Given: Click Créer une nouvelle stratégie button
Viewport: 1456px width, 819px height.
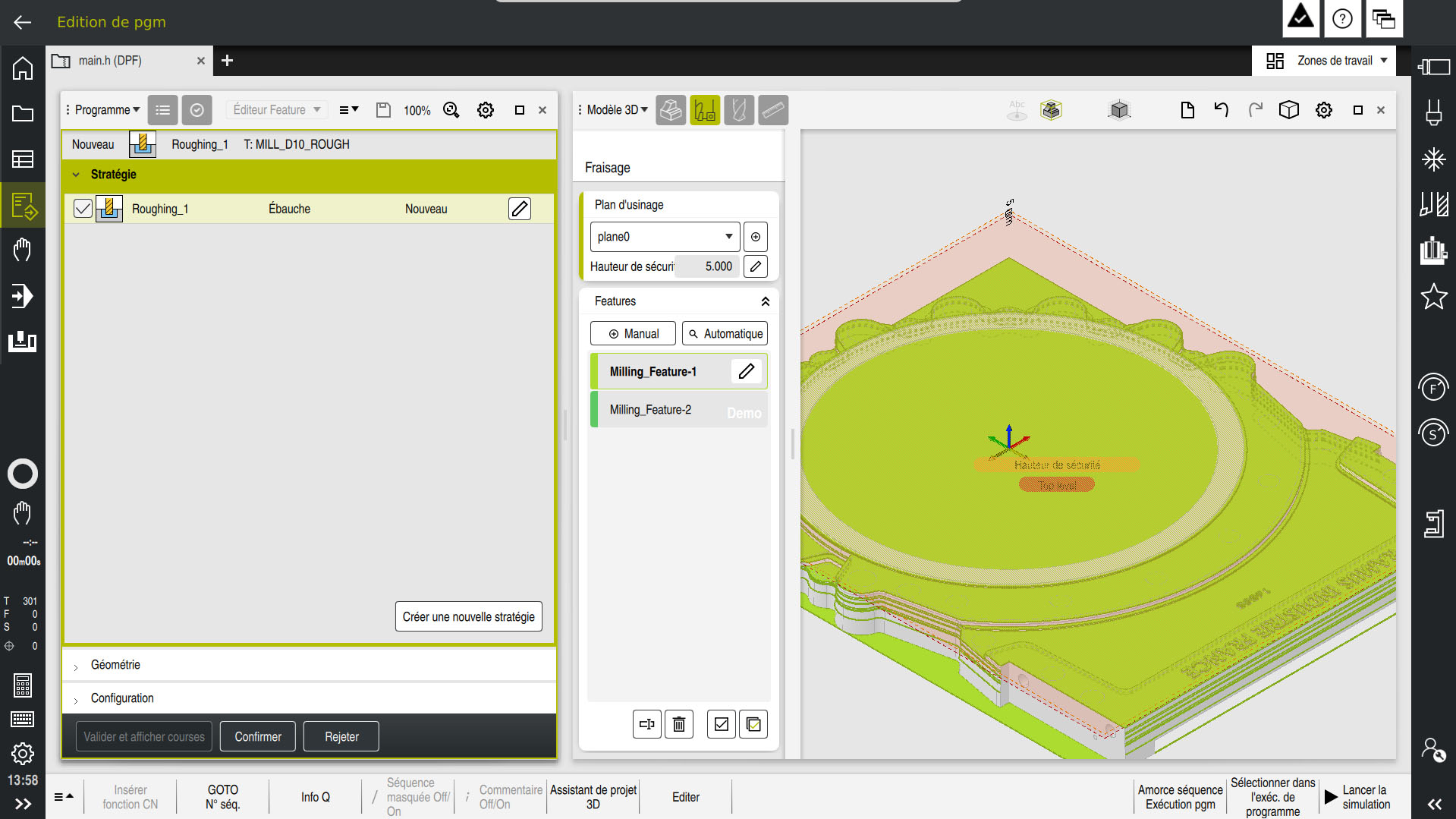Looking at the screenshot, I should click(x=468, y=616).
